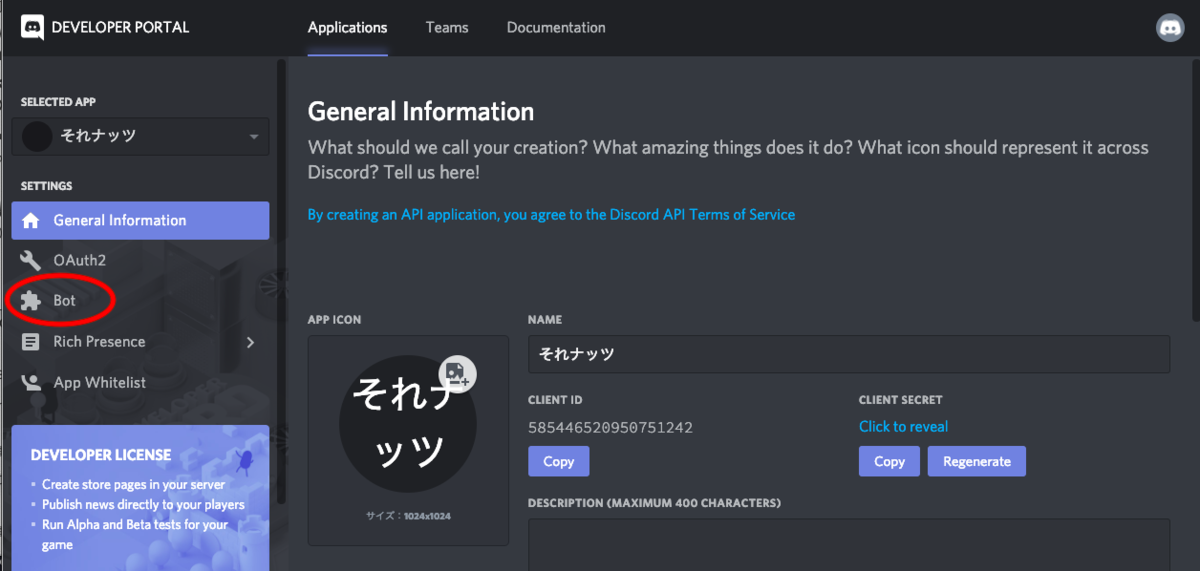Open the Documentation tab
This screenshot has height=571, width=1200.
click(x=556, y=27)
